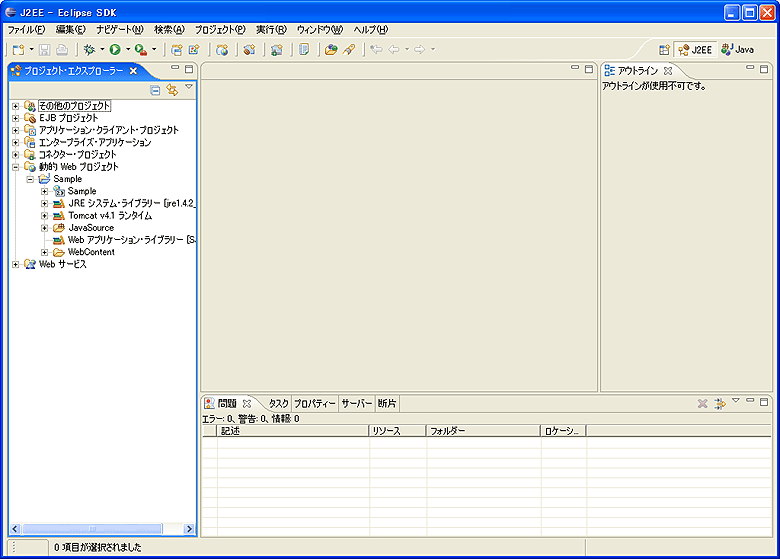The width and height of the screenshot is (780, 559).
Task: Open the ヘルプ(H) menu
Action: [x=371, y=30]
